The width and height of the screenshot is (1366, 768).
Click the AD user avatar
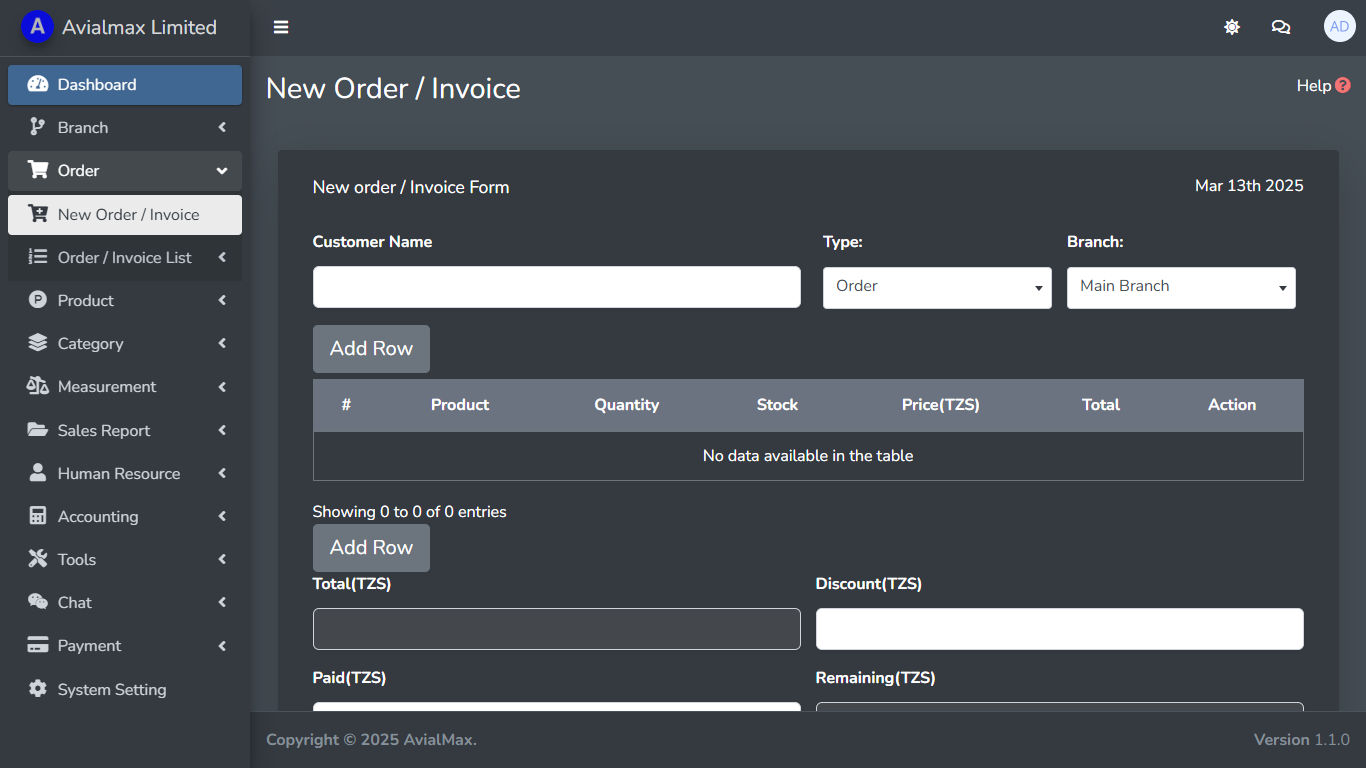tap(1339, 27)
